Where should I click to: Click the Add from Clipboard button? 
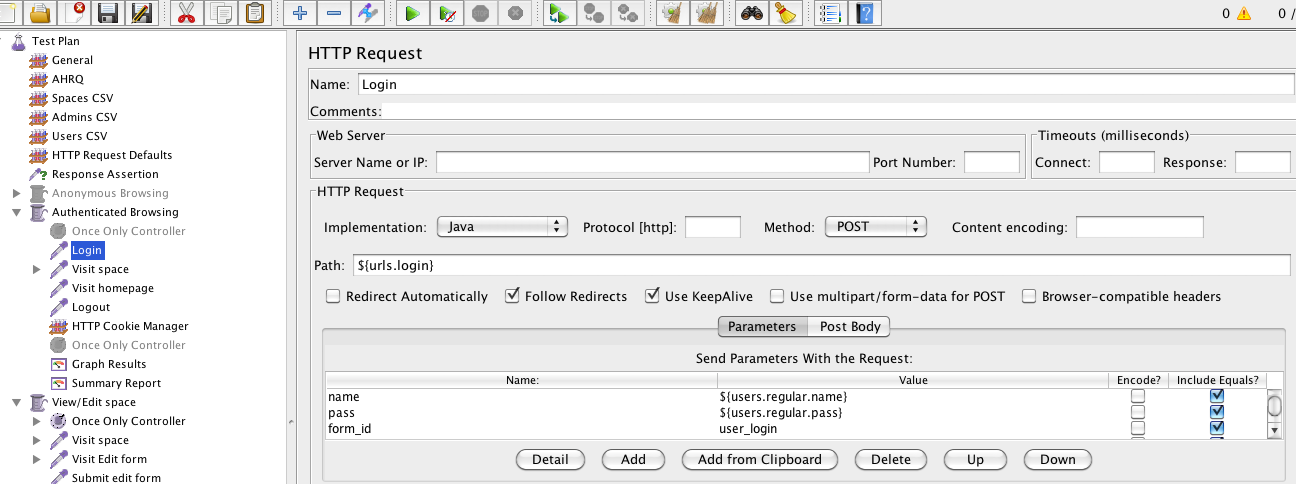pyautogui.click(x=758, y=459)
